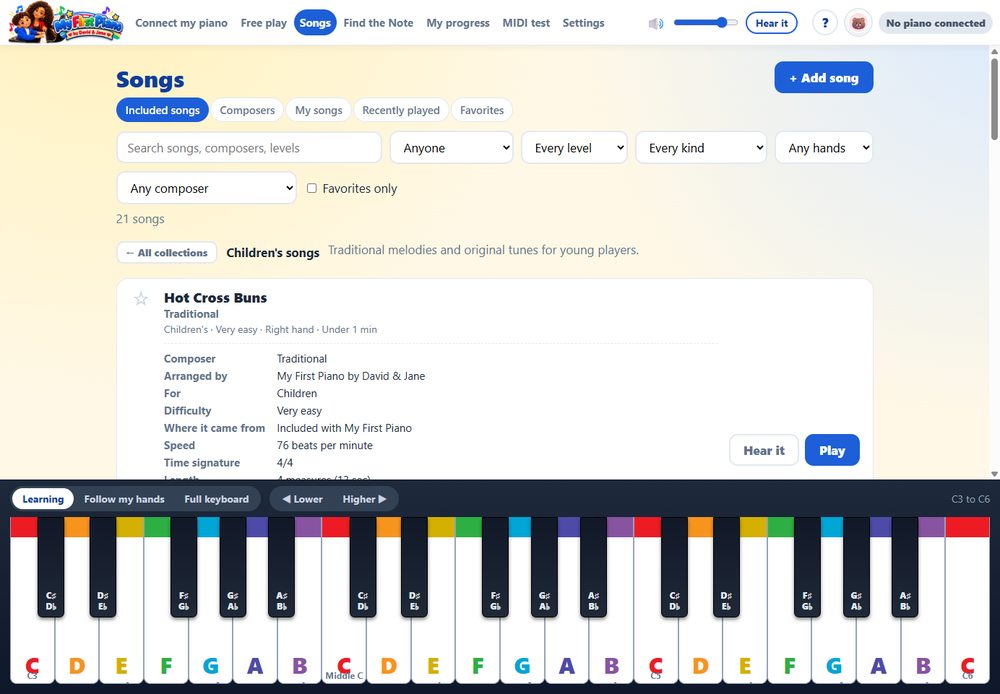Select the Songs nav item
Screen dimensions: 1000x694
tap(315, 23)
